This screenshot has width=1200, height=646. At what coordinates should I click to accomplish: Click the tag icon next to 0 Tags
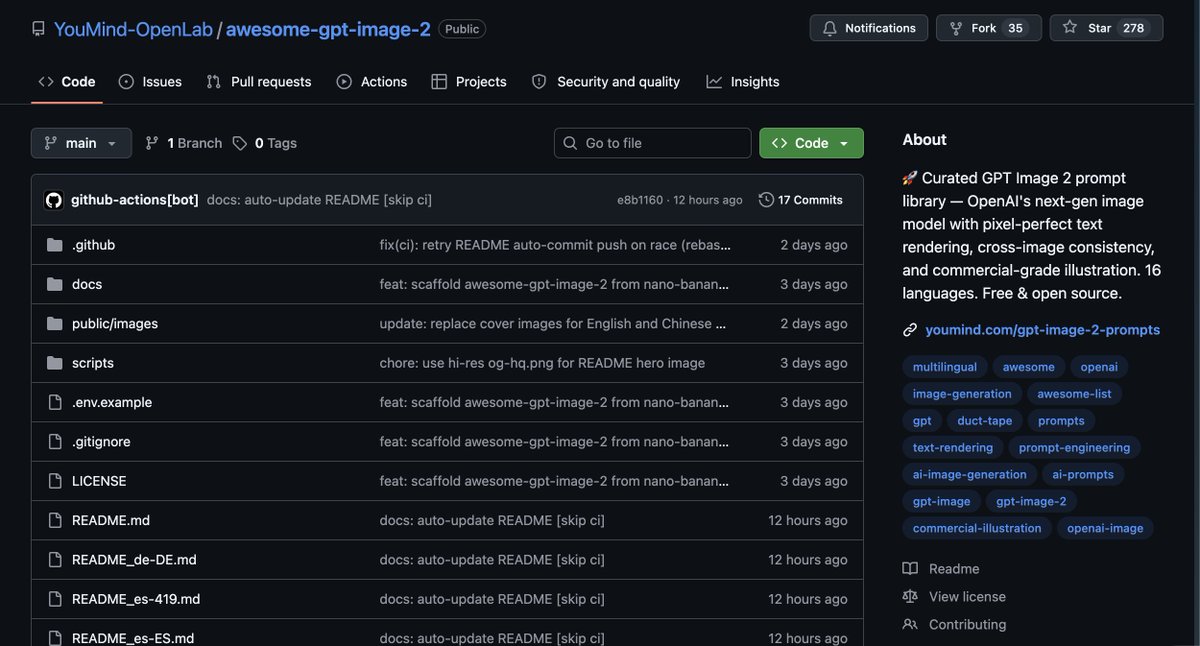click(x=240, y=143)
